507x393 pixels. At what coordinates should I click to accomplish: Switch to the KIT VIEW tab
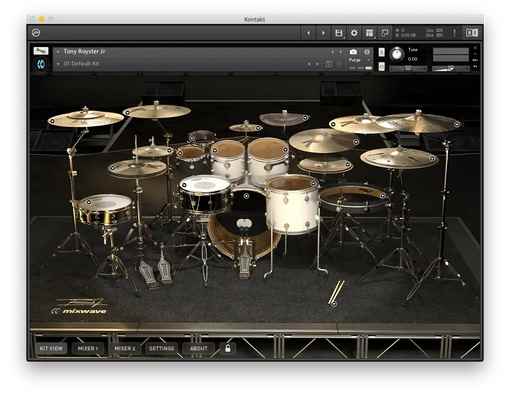(x=51, y=348)
